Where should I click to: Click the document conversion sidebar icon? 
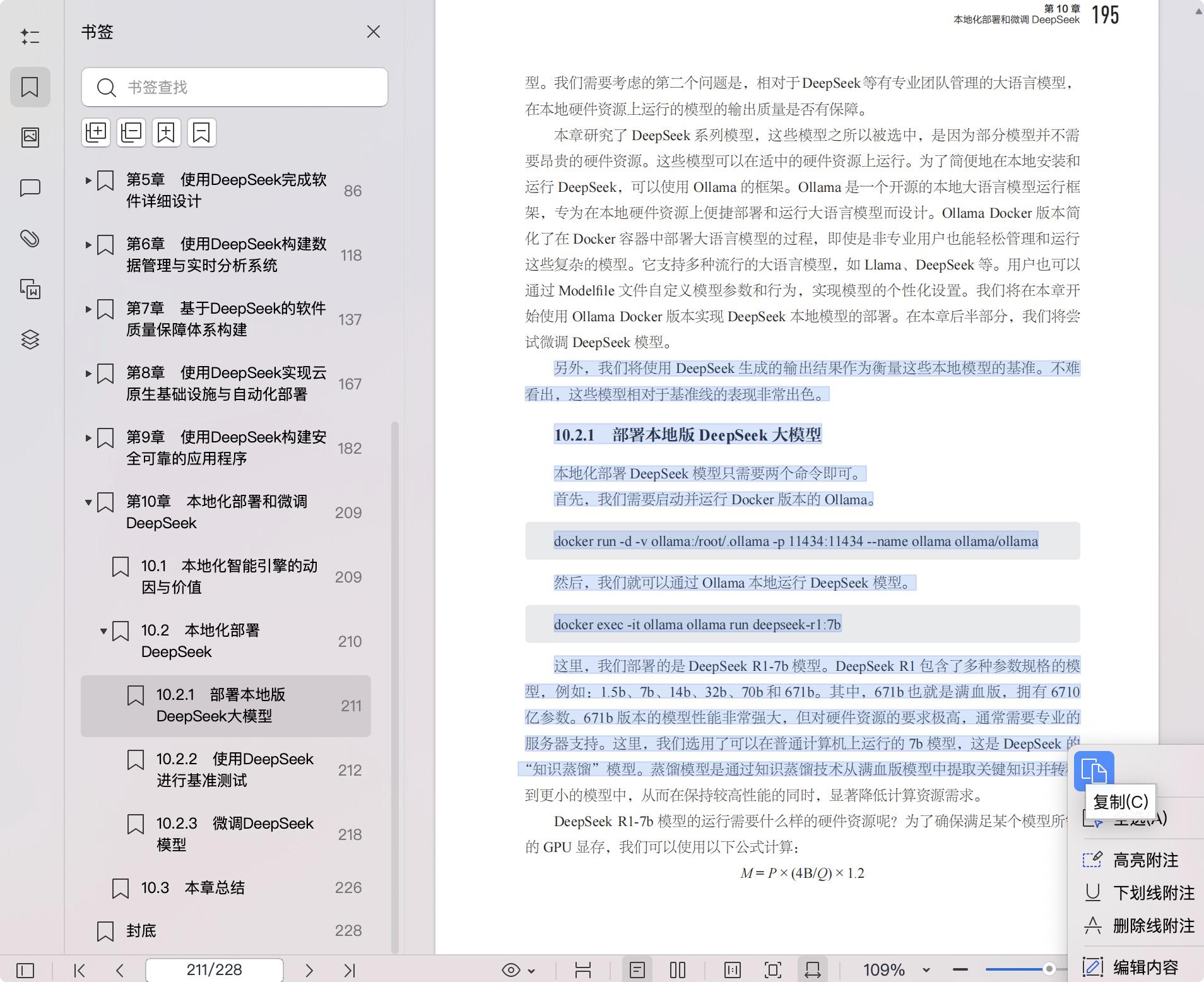pyautogui.click(x=30, y=289)
